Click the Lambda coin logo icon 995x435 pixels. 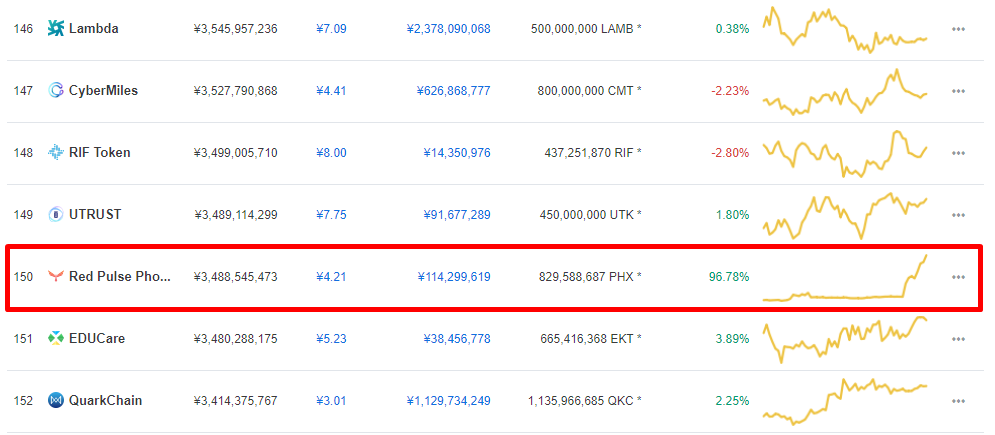click(56, 29)
